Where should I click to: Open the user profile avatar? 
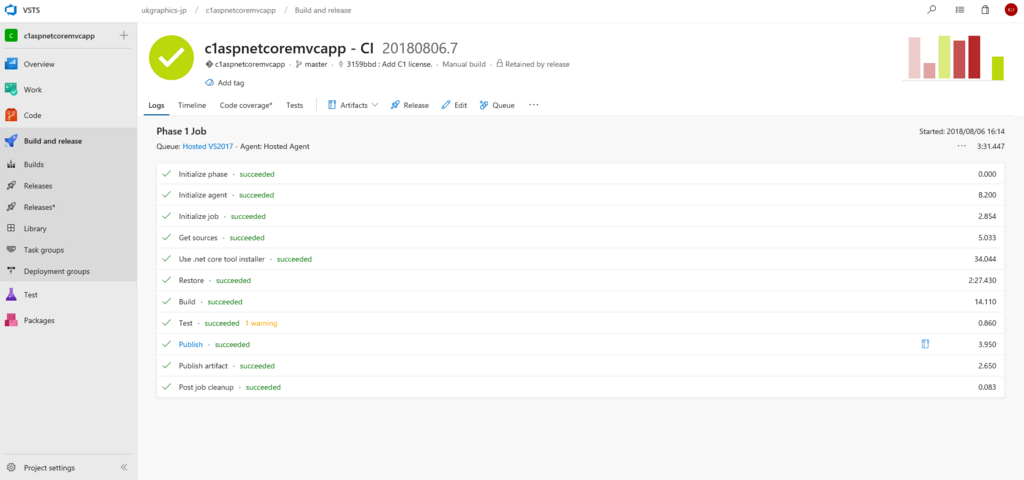(1010, 10)
